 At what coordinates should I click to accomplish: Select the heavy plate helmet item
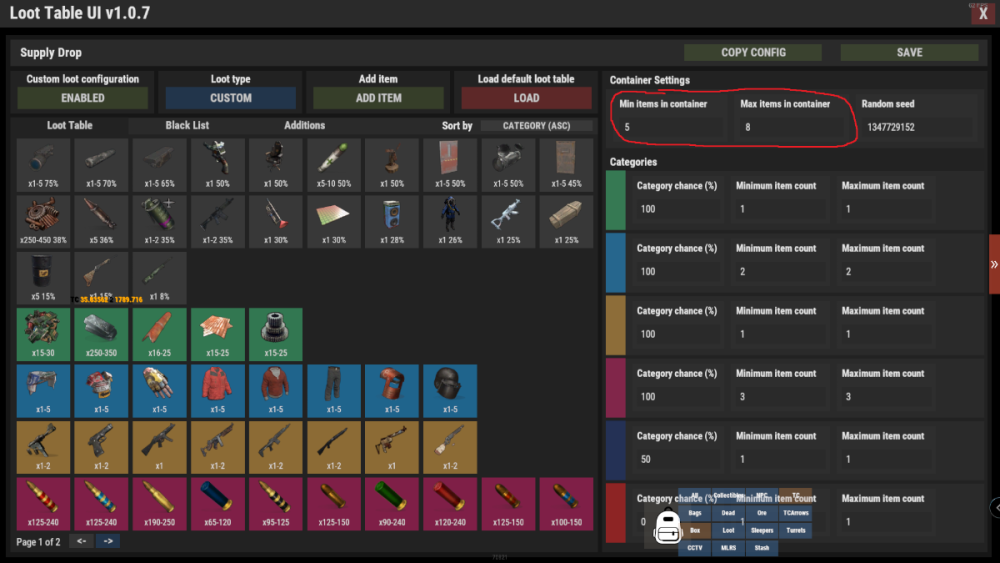click(x=449, y=390)
